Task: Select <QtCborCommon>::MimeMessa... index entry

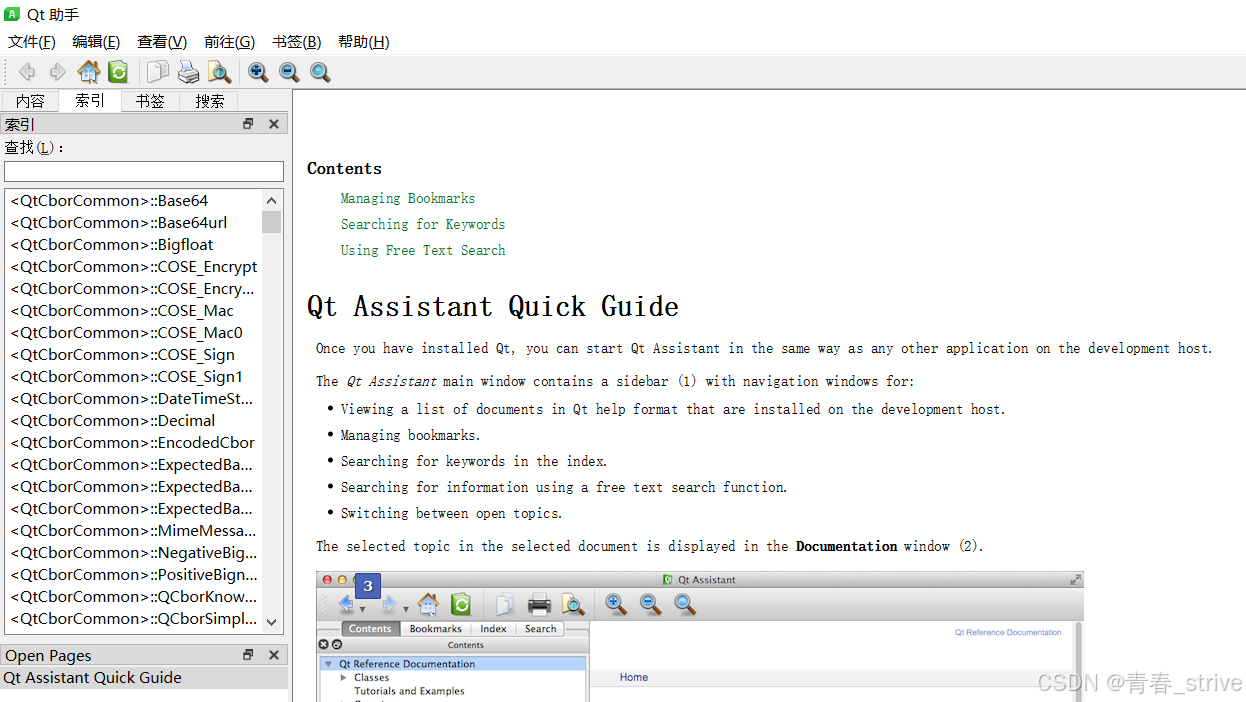Action: [133, 530]
